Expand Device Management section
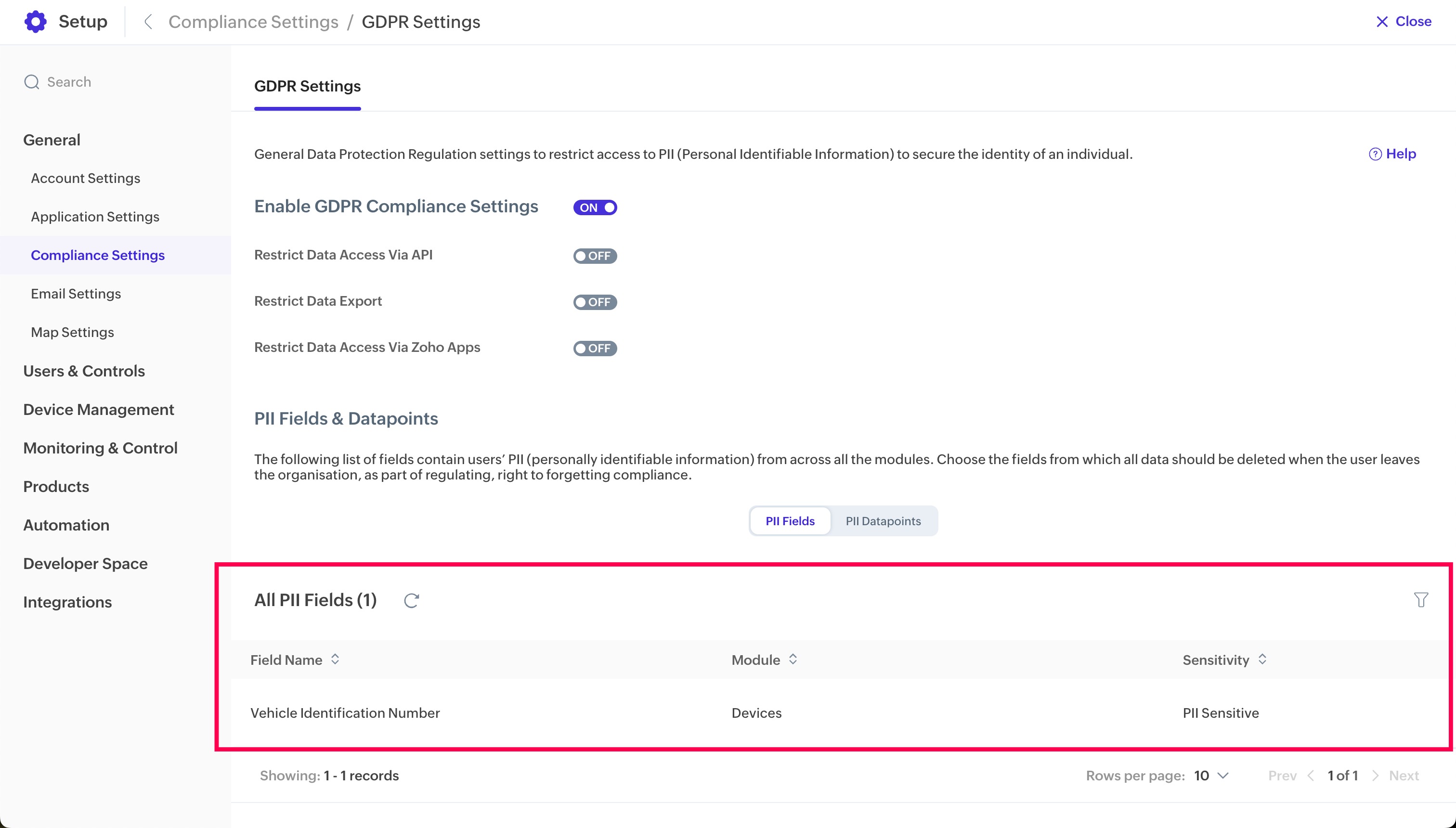The width and height of the screenshot is (1456, 828). [x=98, y=410]
